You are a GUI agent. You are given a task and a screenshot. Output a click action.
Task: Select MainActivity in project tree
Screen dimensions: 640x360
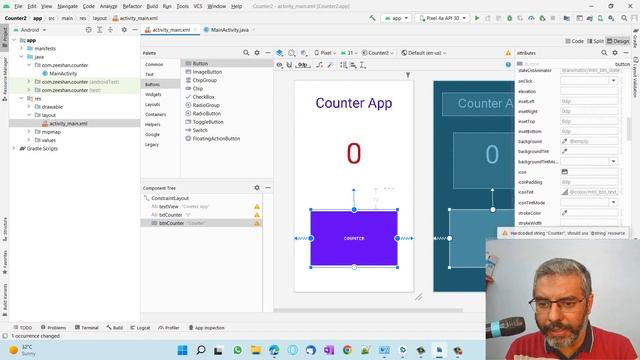point(63,73)
